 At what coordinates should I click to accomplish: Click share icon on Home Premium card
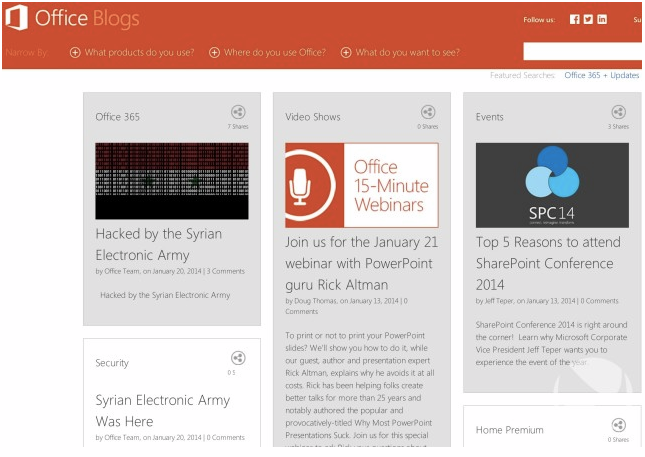pyautogui.click(x=618, y=425)
